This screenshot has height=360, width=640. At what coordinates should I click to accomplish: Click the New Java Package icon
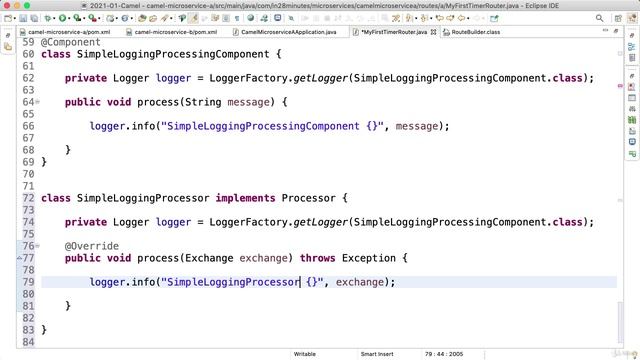111,18
